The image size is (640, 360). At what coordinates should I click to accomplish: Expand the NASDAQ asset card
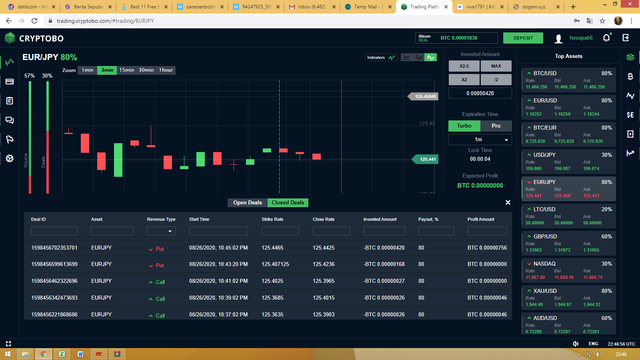[568, 270]
